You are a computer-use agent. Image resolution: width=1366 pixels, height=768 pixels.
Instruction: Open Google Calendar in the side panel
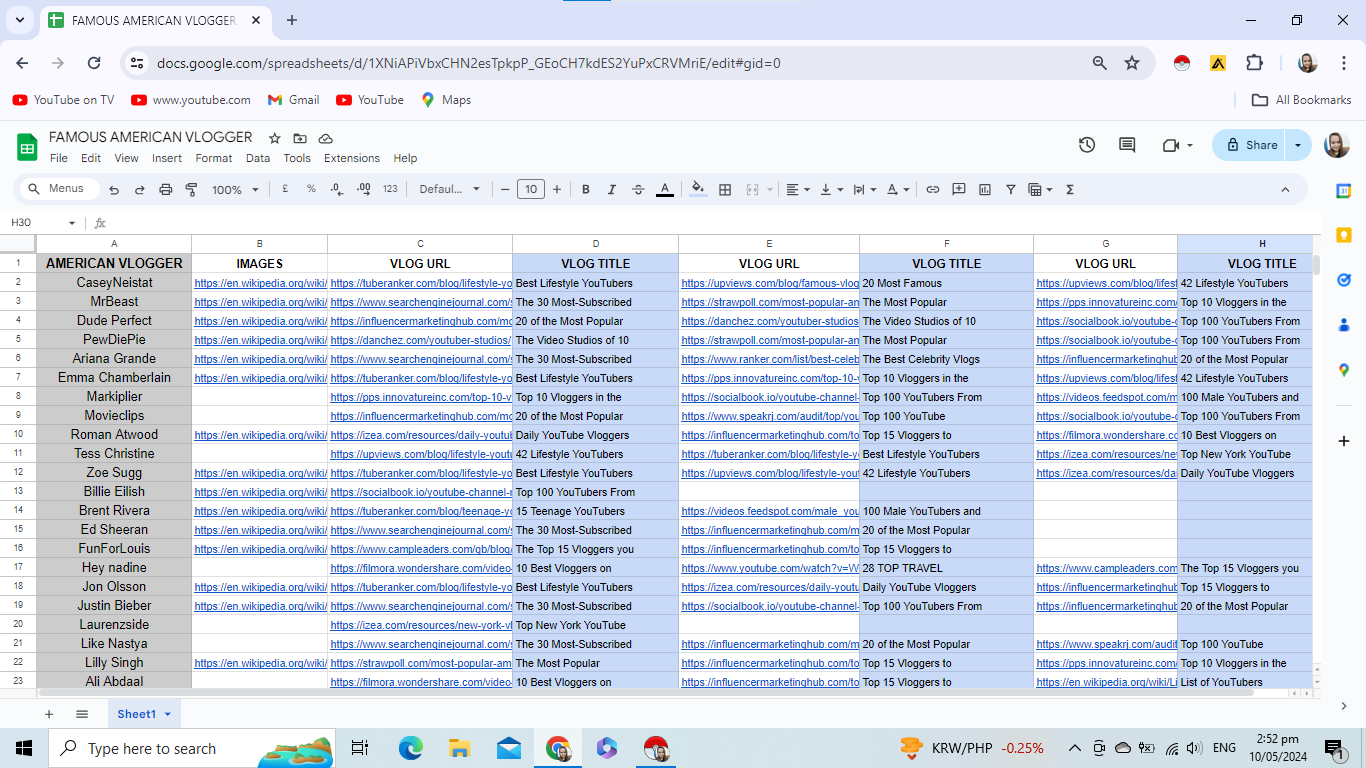coord(1343,191)
